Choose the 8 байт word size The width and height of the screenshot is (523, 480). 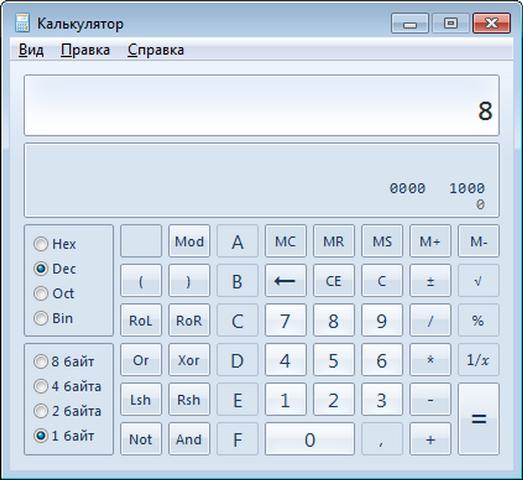[x=64, y=361]
